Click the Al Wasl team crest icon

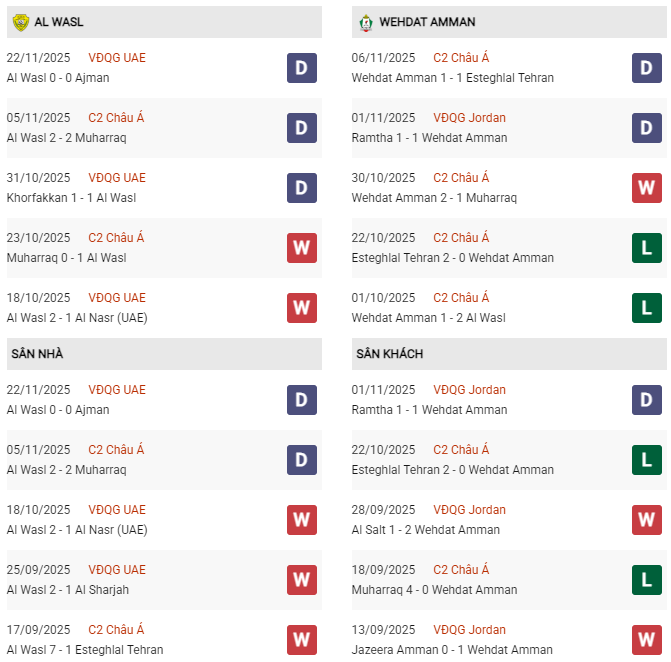point(21,22)
